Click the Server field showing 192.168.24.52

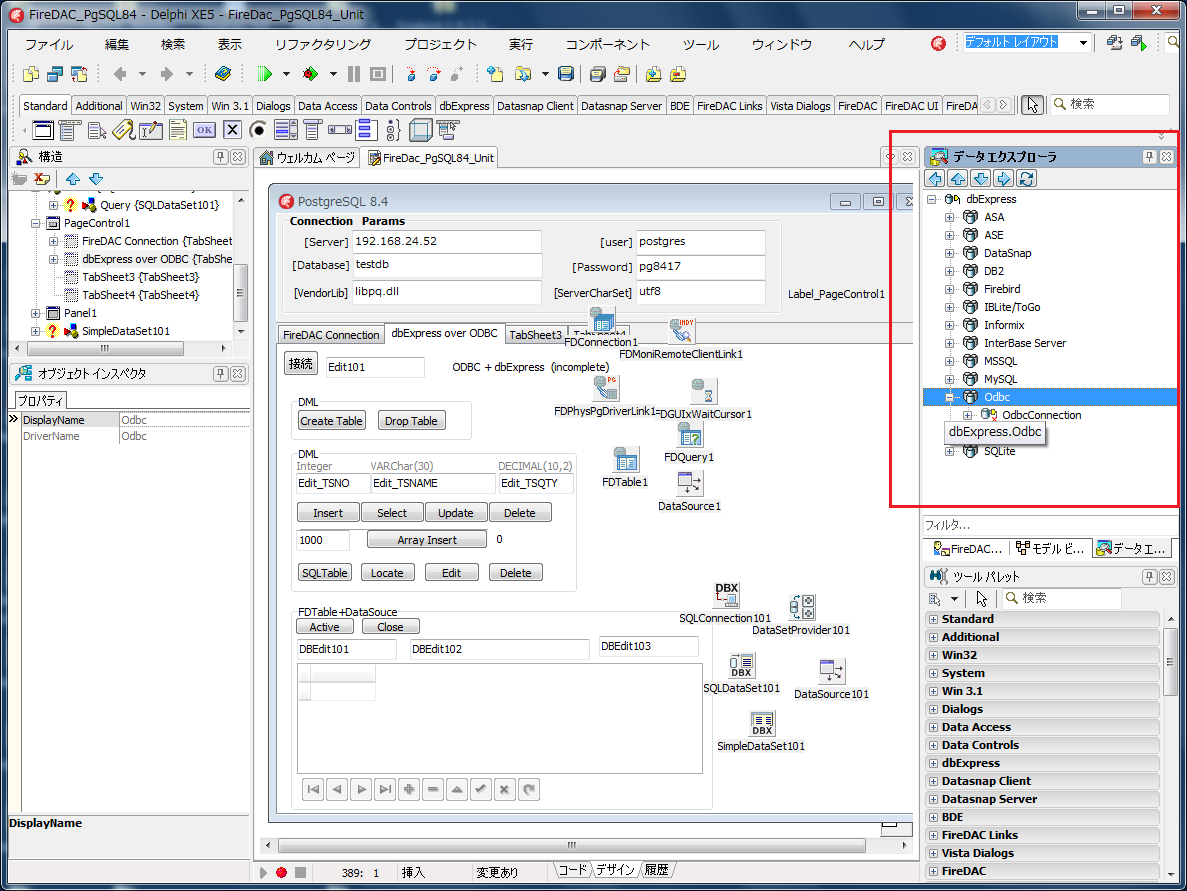447,241
